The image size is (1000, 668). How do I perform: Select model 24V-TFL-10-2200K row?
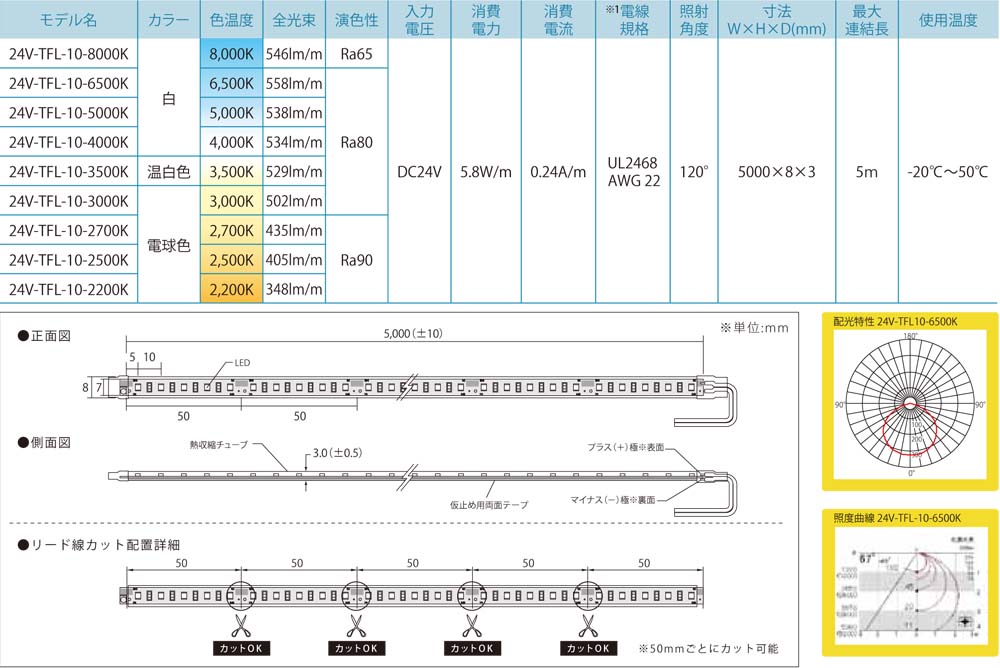click(69, 289)
